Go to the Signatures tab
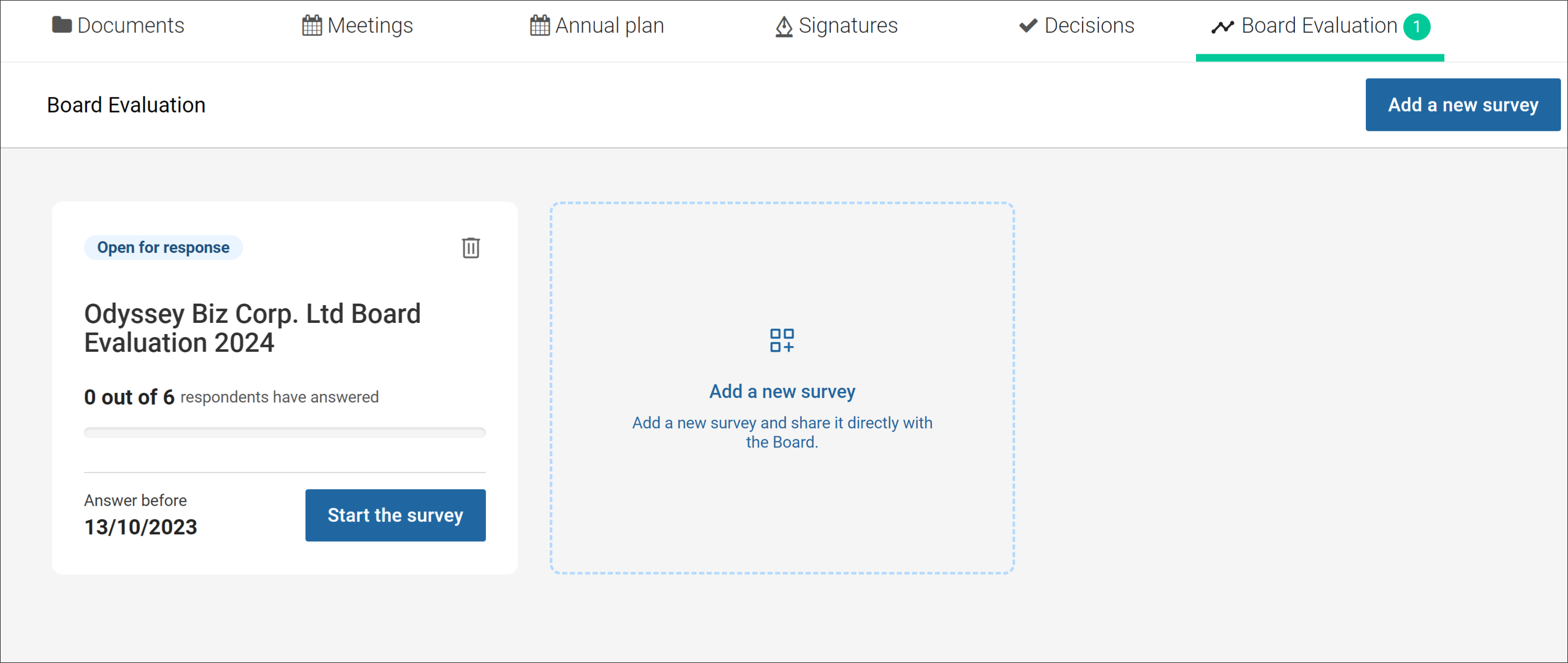The width and height of the screenshot is (1568, 663). click(x=849, y=25)
